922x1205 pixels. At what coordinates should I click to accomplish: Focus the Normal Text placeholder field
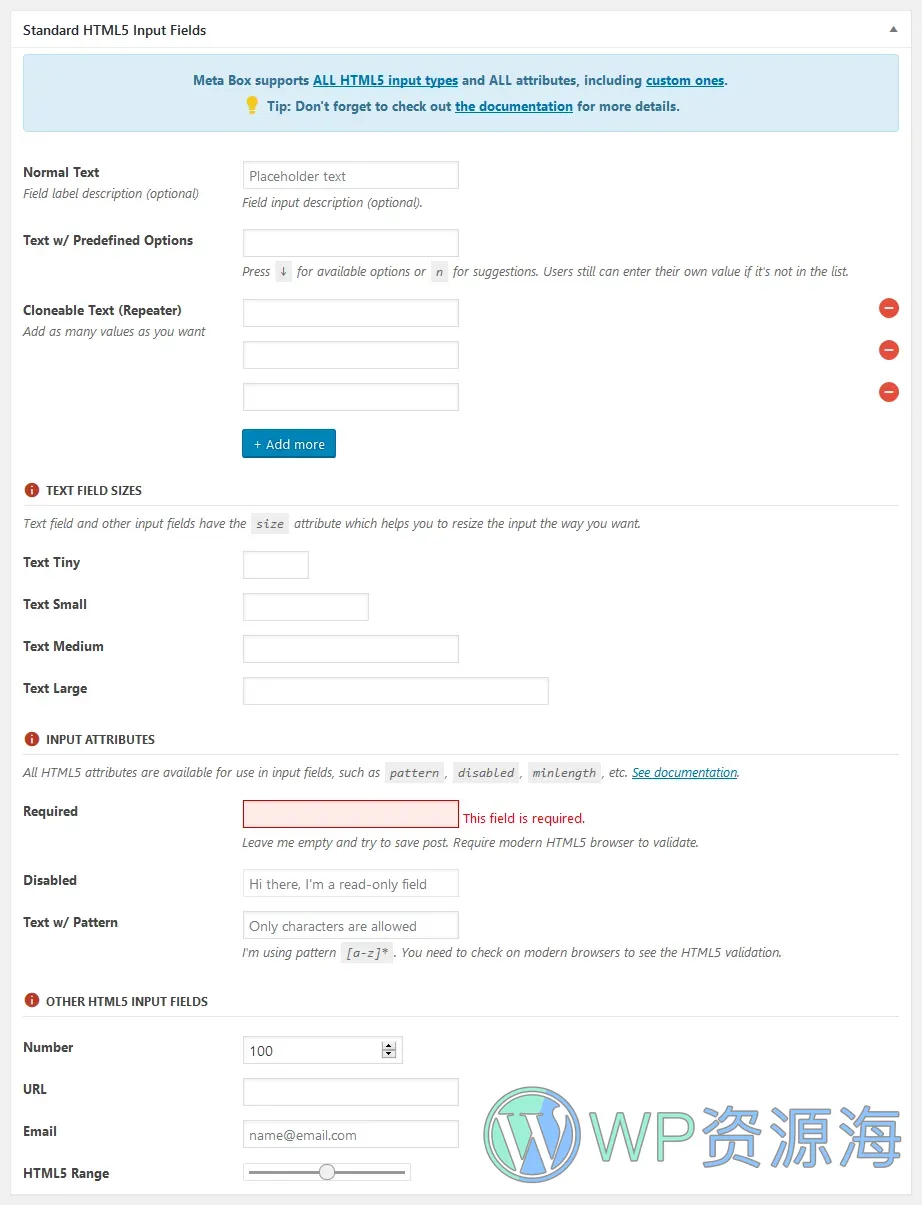[x=350, y=176]
